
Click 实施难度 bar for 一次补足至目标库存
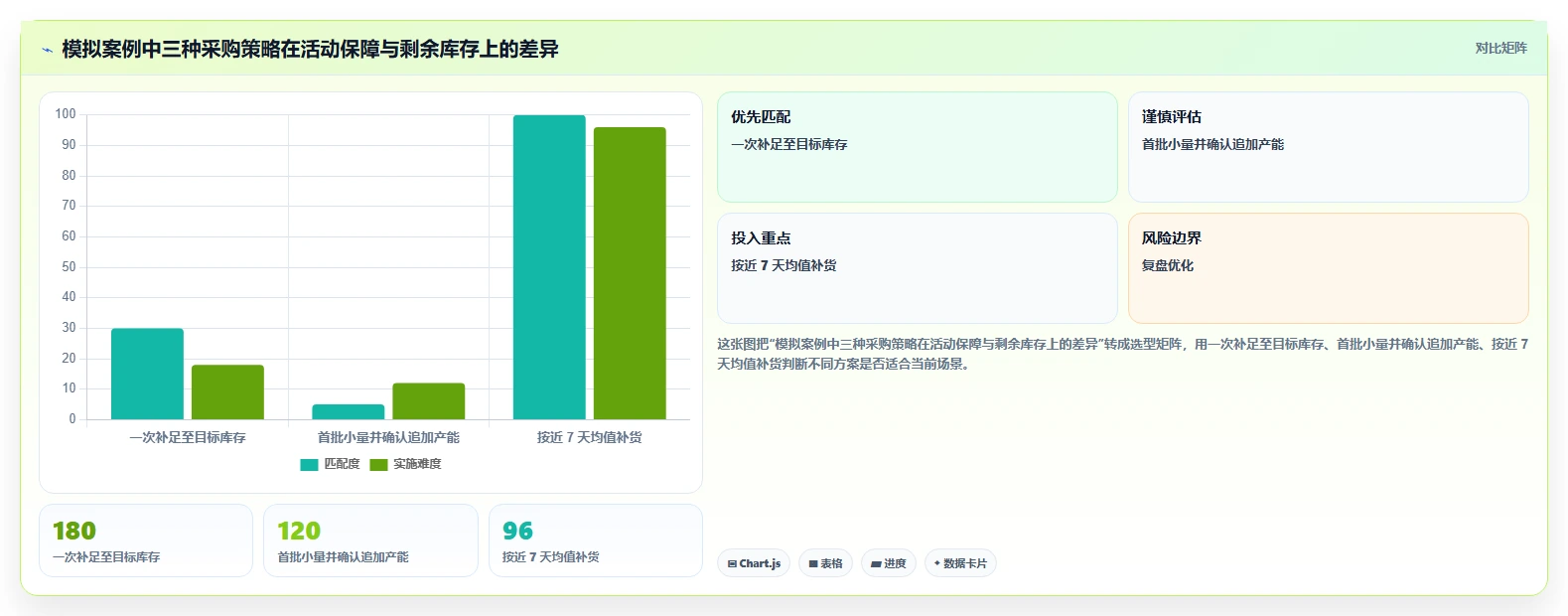227,392
